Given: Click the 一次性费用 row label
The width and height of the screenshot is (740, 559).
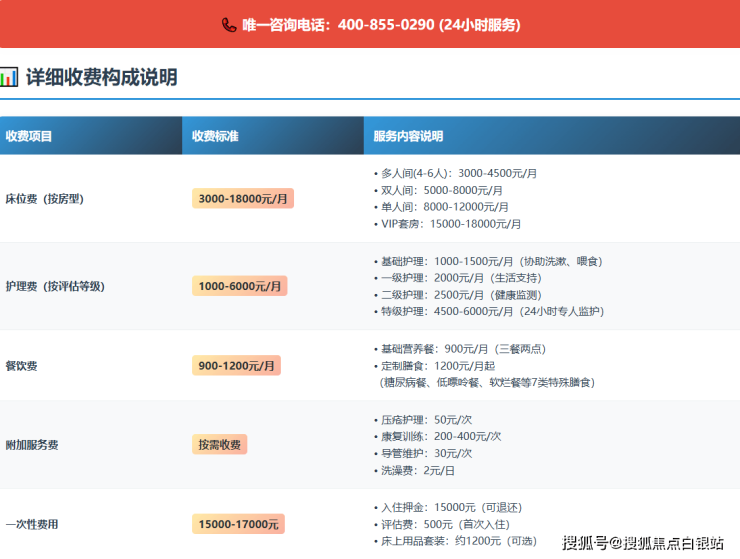Looking at the screenshot, I should click(x=32, y=524).
